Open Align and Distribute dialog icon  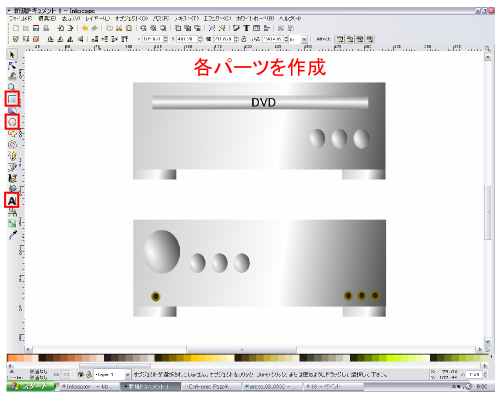267,28
